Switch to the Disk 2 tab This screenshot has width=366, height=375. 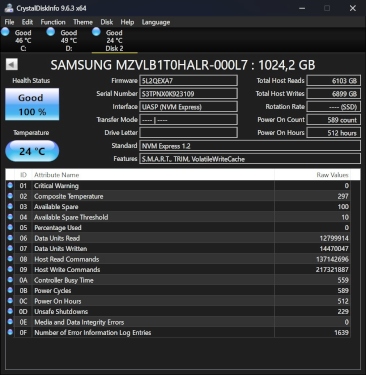[114, 40]
